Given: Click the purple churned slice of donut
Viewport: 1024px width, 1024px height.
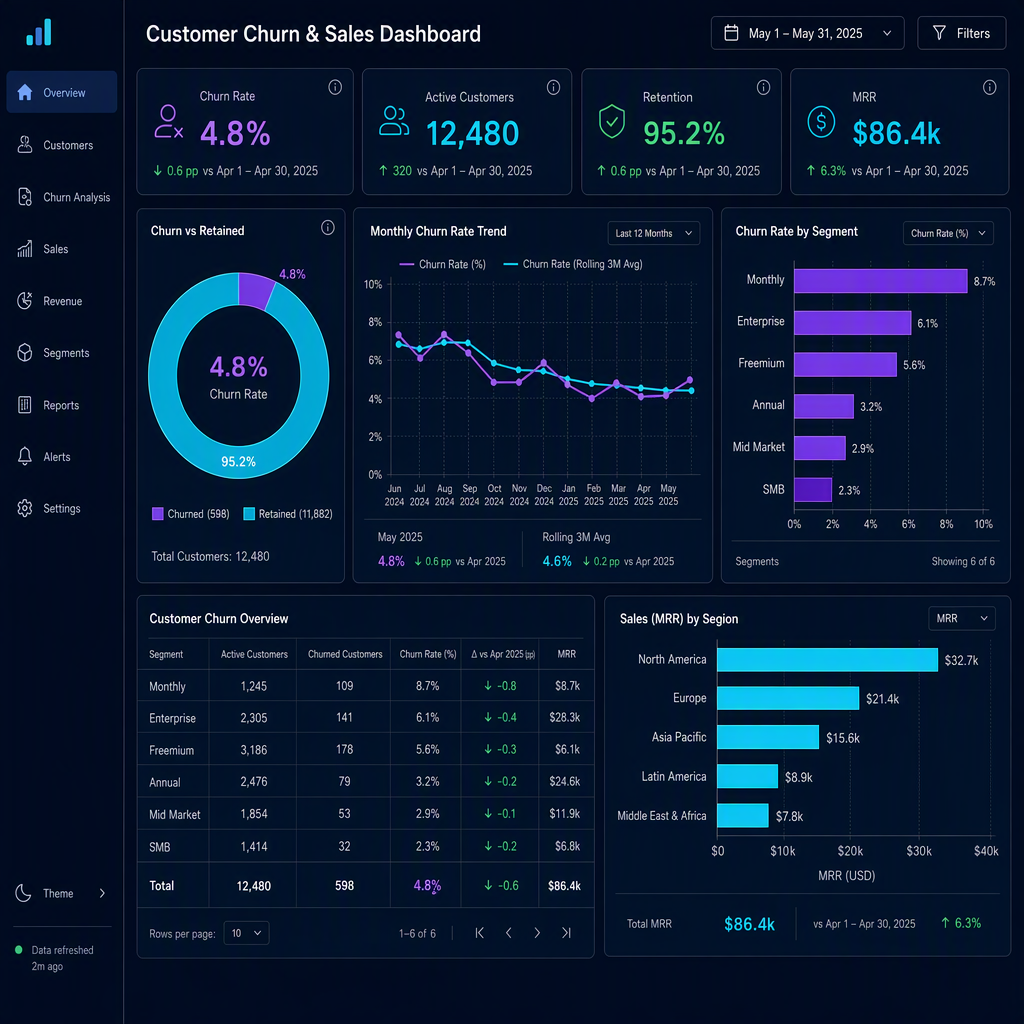Looking at the screenshot, I should point(255,291).
